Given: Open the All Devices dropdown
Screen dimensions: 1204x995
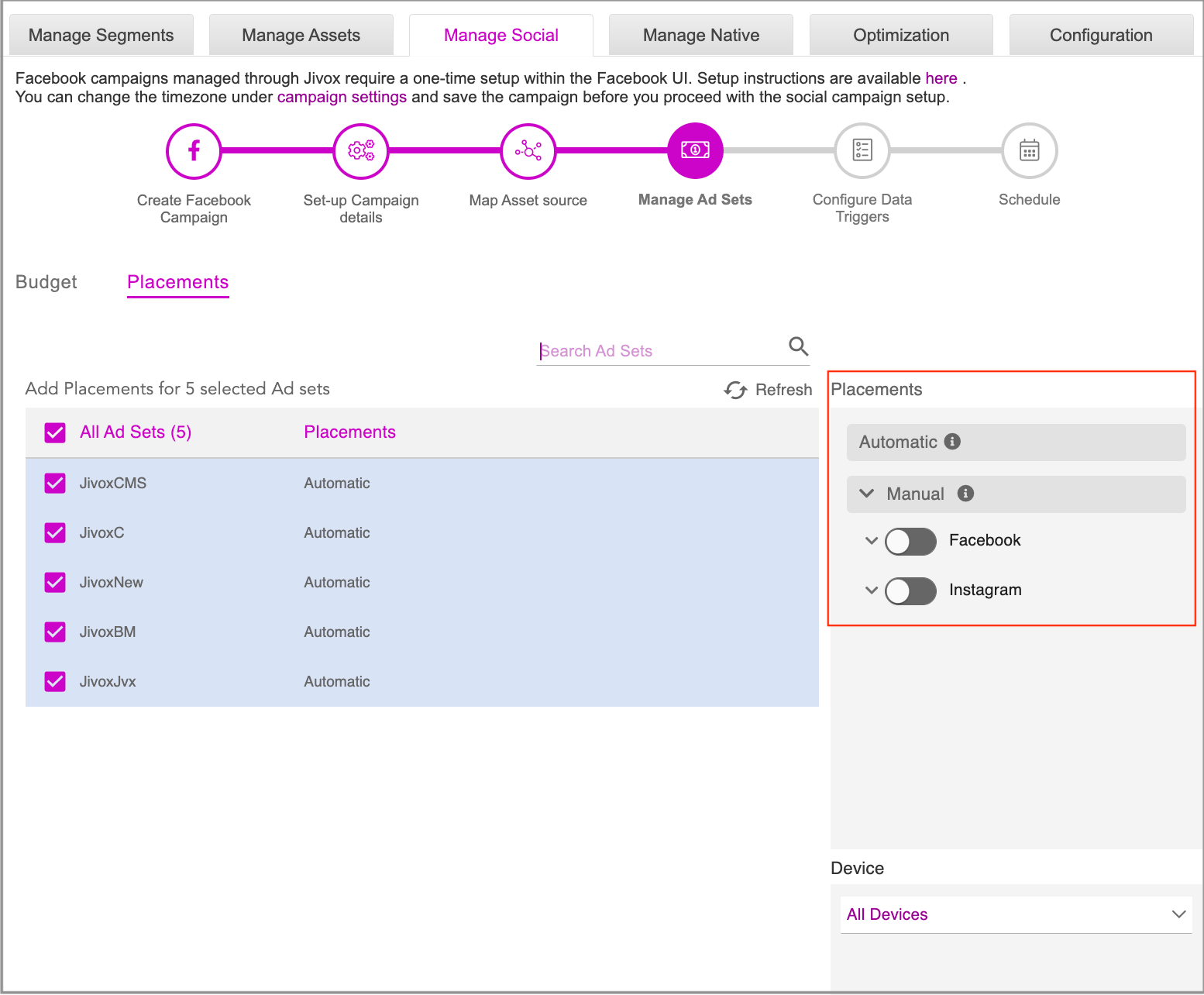Looking at the screenshot, I should point(1017,914).
